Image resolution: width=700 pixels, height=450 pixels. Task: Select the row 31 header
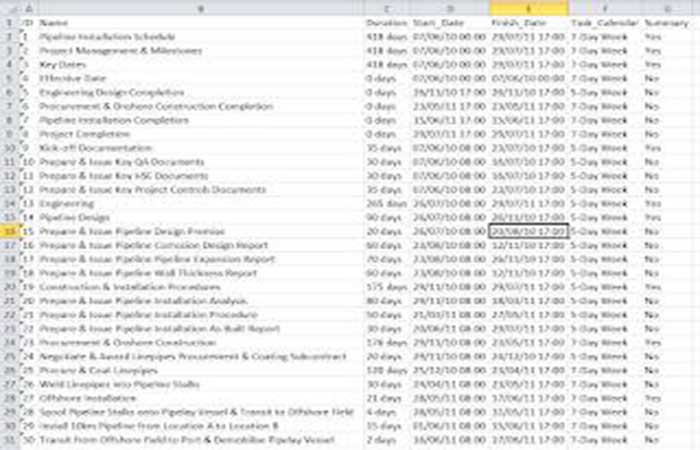pos(10,440)
